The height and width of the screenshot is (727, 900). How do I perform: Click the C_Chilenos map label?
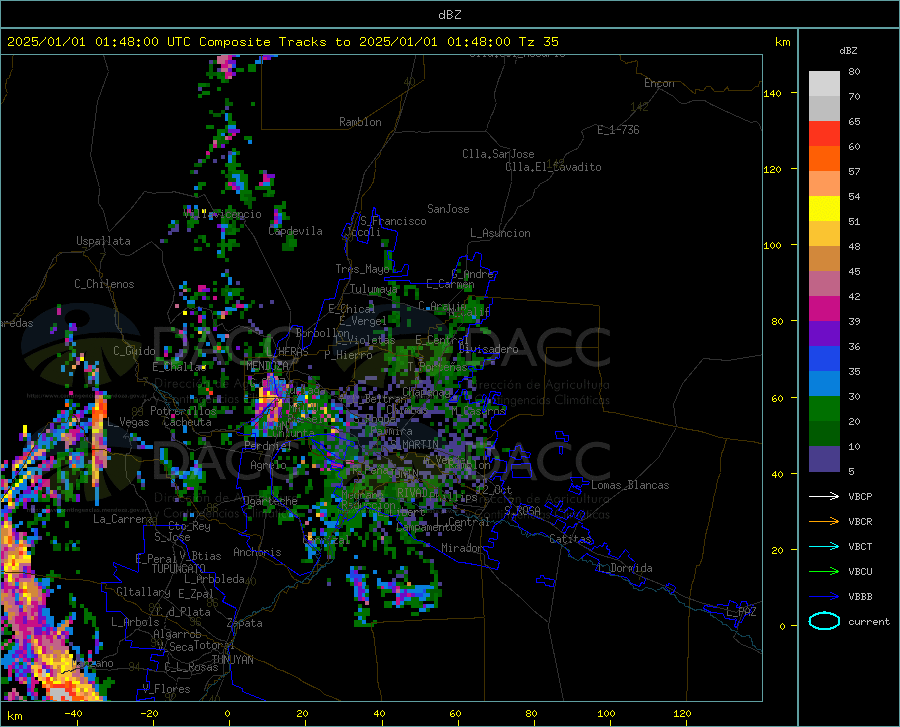[x=104, y=284]
